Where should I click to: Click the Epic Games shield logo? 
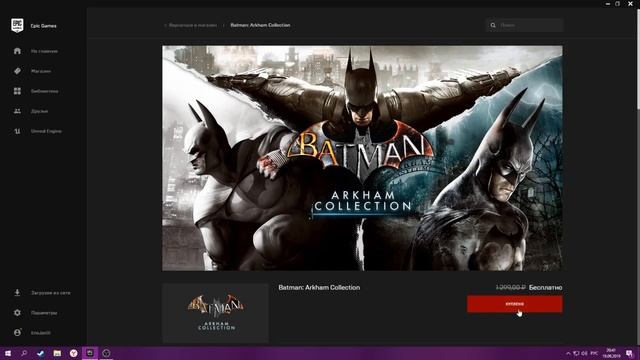tap(17, 25)
